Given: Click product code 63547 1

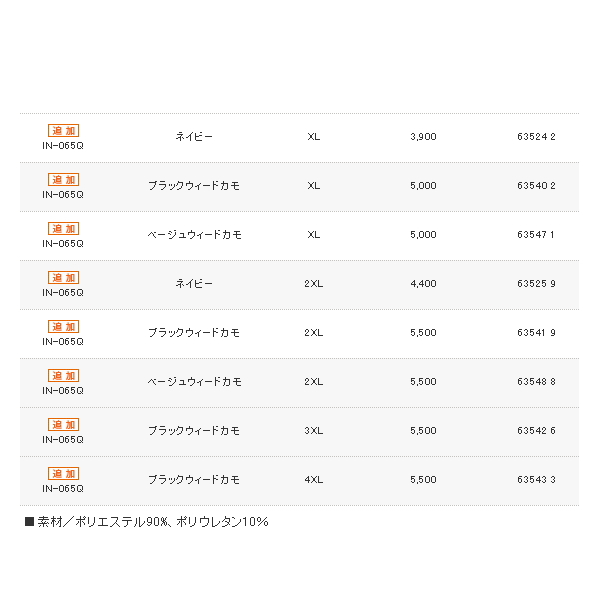Looking at the screenshot, I should (x=536, y=235).
